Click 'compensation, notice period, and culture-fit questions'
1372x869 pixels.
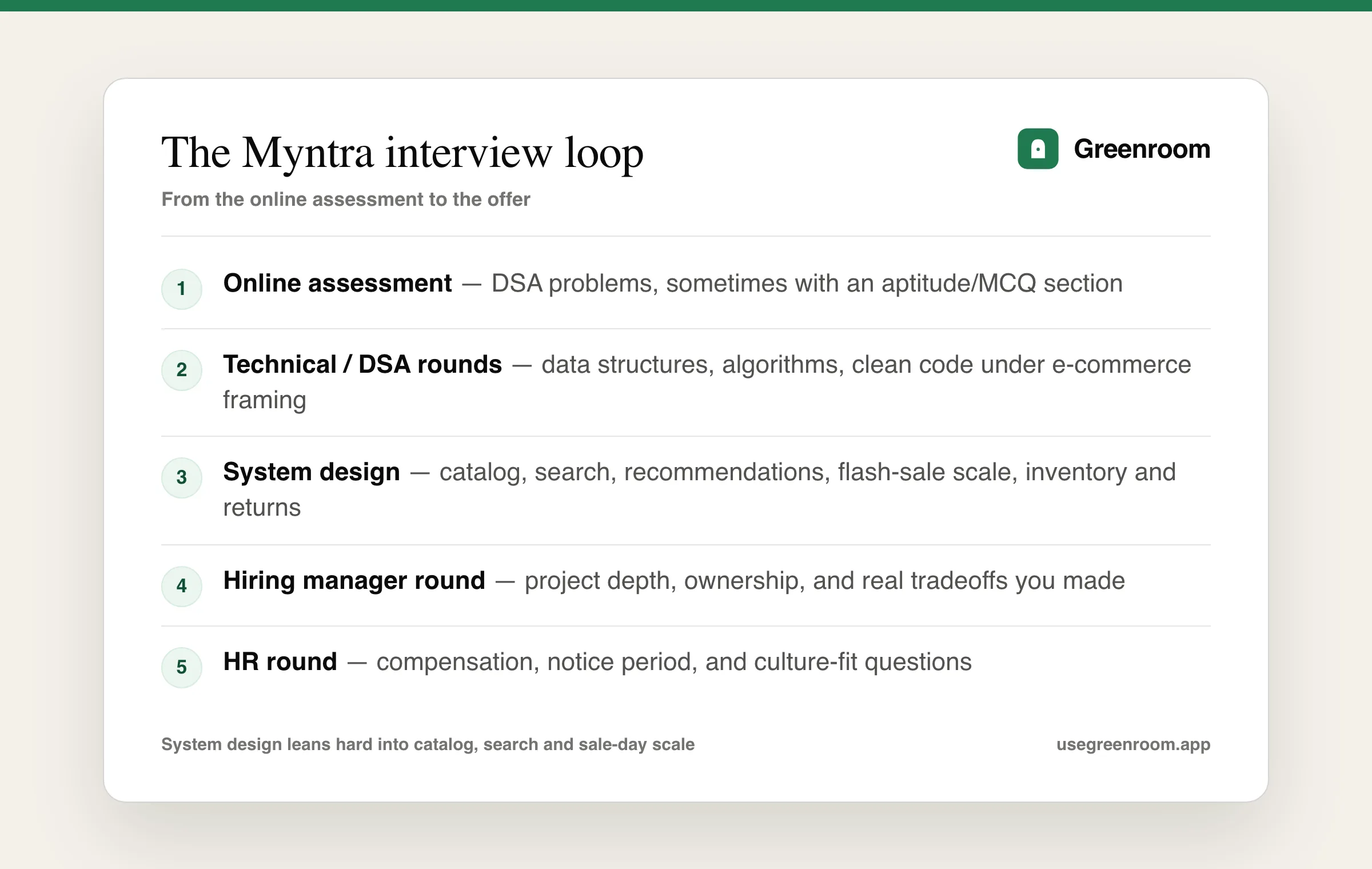674,661
